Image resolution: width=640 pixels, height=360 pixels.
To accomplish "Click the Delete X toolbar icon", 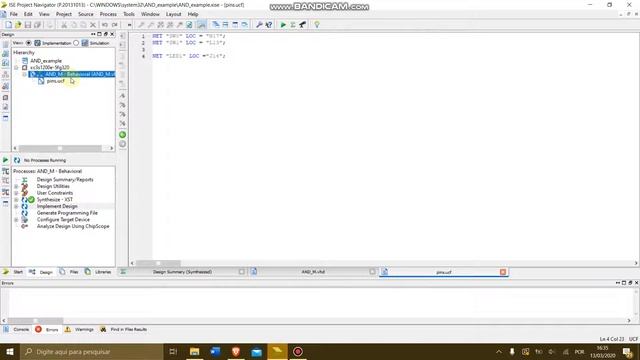I will 93,25.
